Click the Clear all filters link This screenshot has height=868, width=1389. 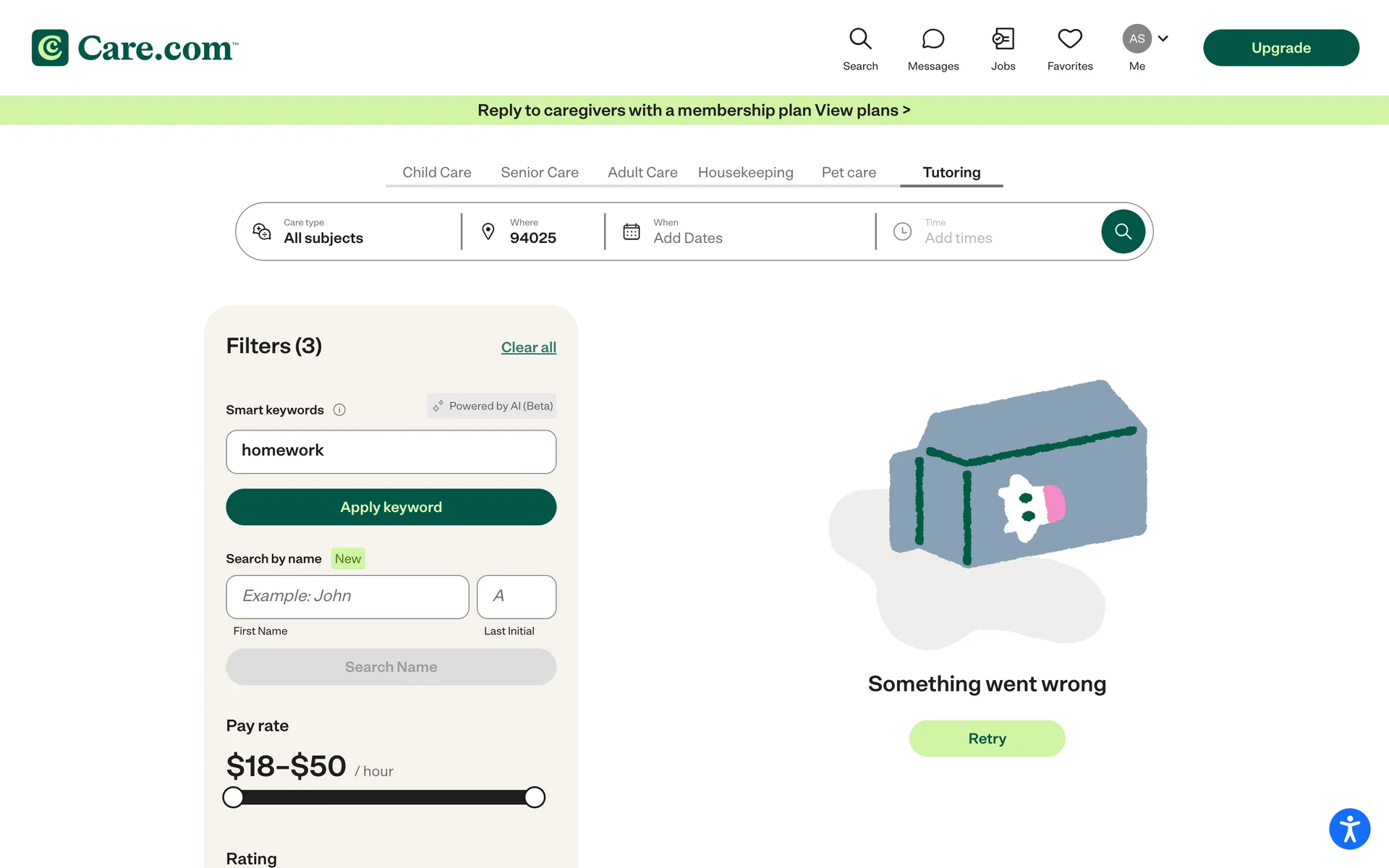528,347
